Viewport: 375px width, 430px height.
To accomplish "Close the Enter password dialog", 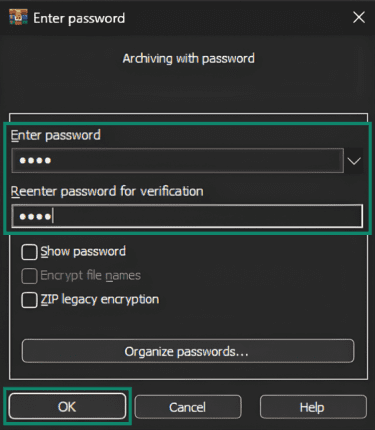I will coord(359,17).
